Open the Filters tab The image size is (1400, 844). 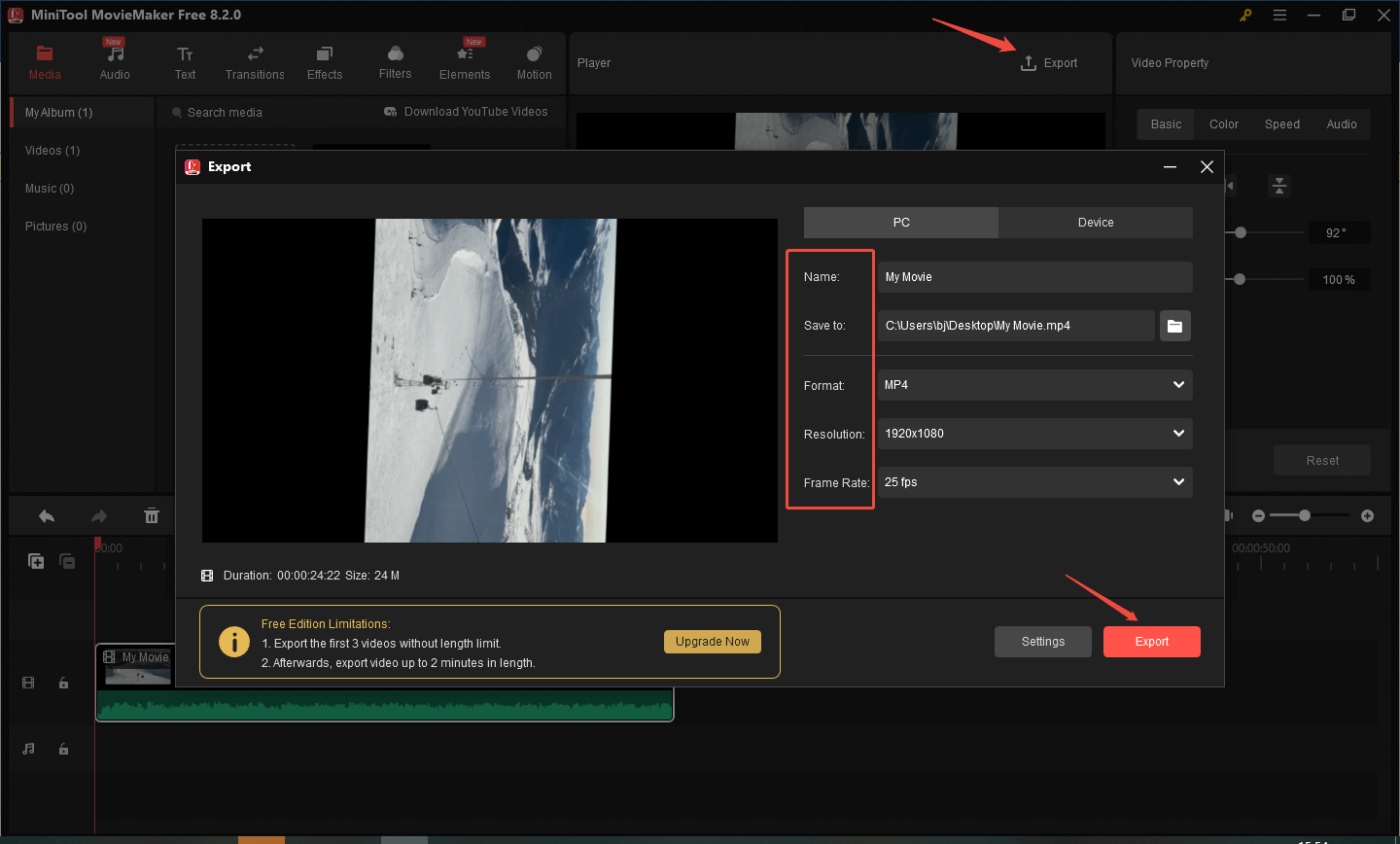(x=395, y=63)
